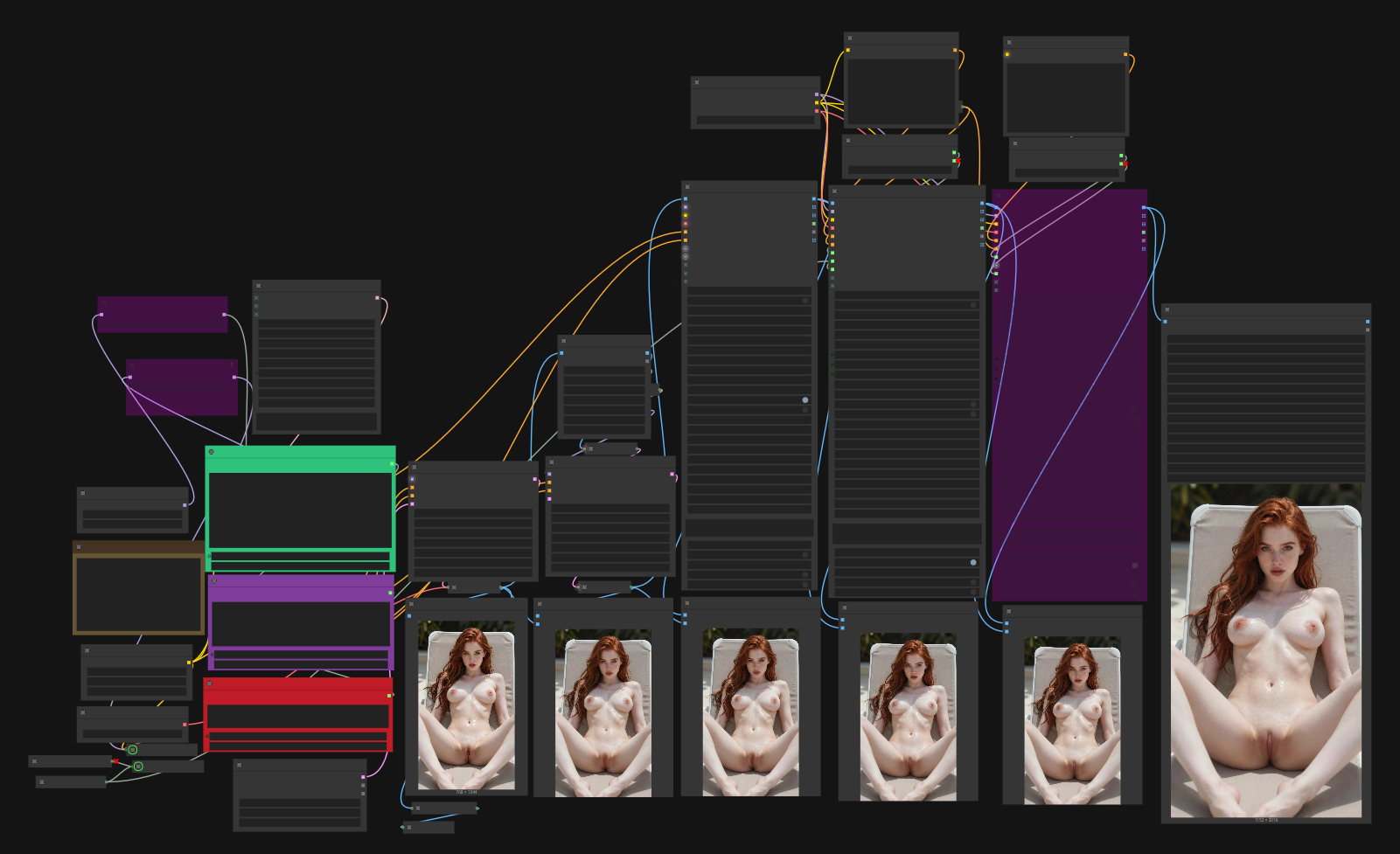Screen dimensions: 1400x854
Task: Click the upper green circular reroute icon
Action: (x=133, y=750)
